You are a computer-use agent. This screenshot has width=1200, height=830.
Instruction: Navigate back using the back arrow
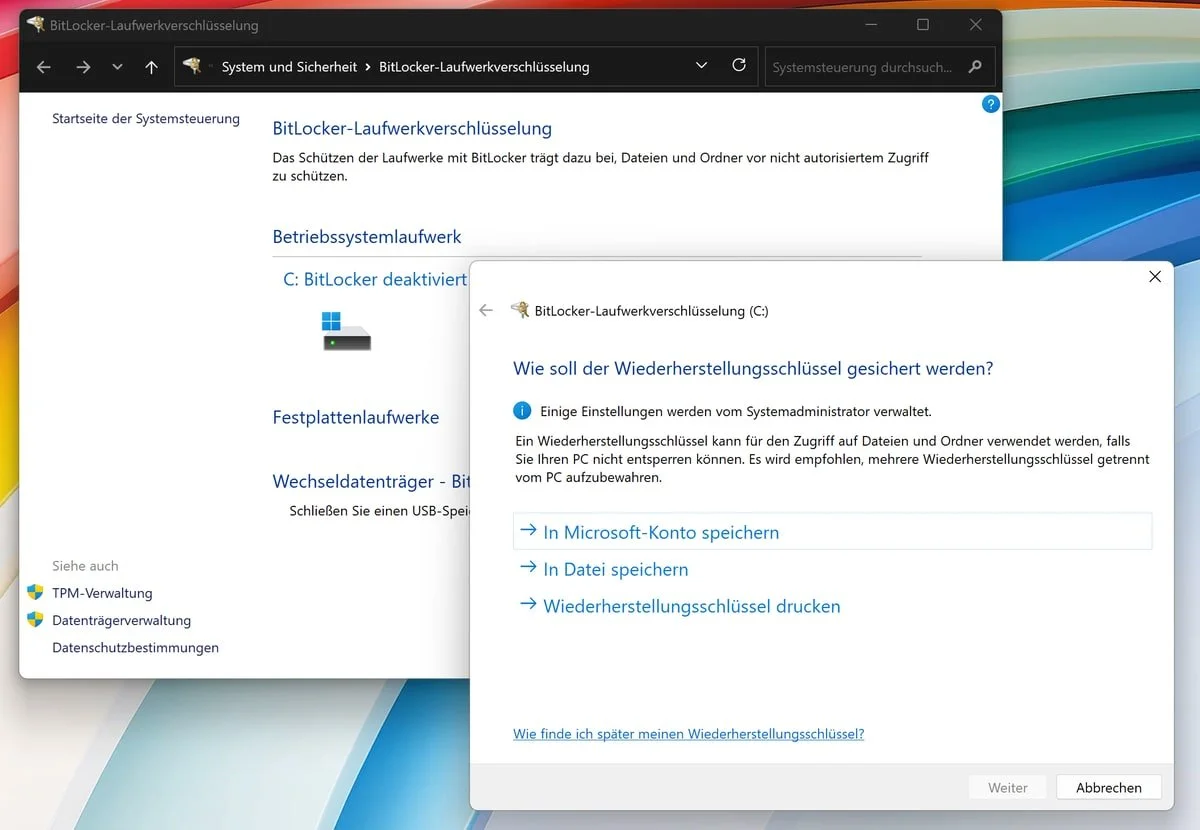[x=43, y=67]
